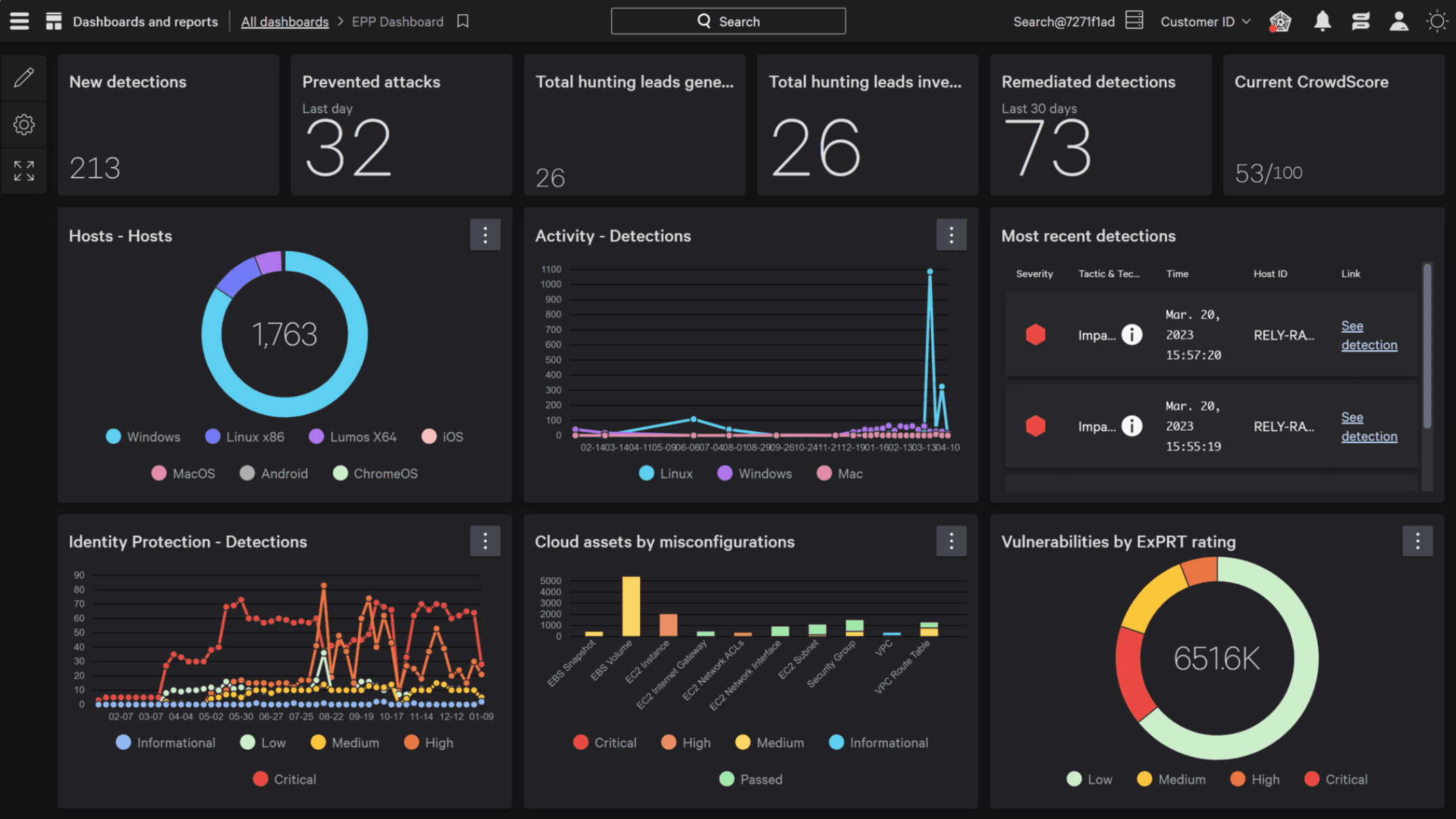Click Most recent detections scrollbar
Viewport: 1456px width, 819px height.
pyautogui.click(x=1427, y=345)
